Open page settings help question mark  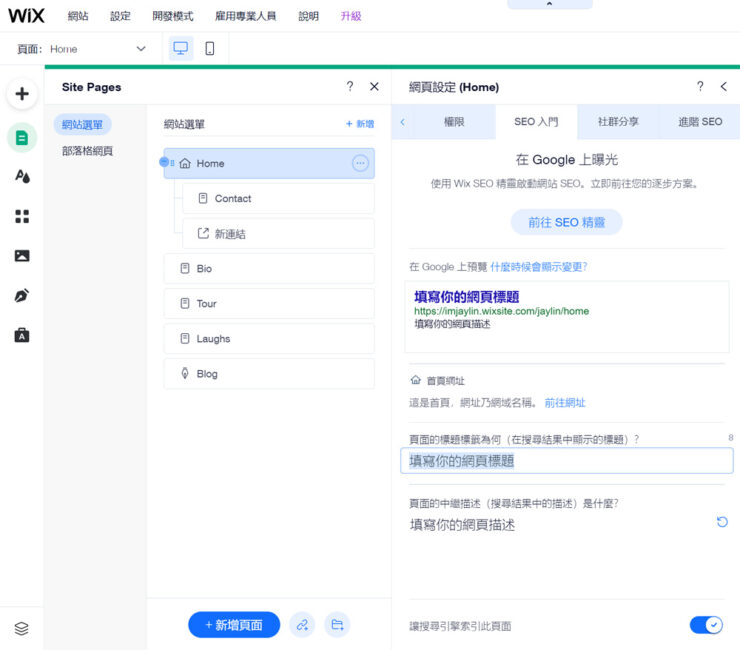pos(700,86)
